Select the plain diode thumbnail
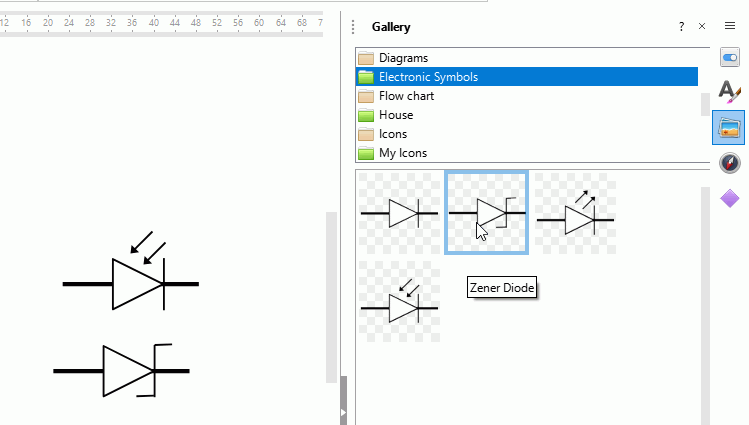This screenshot has height=425, width=749. point(399,213)
